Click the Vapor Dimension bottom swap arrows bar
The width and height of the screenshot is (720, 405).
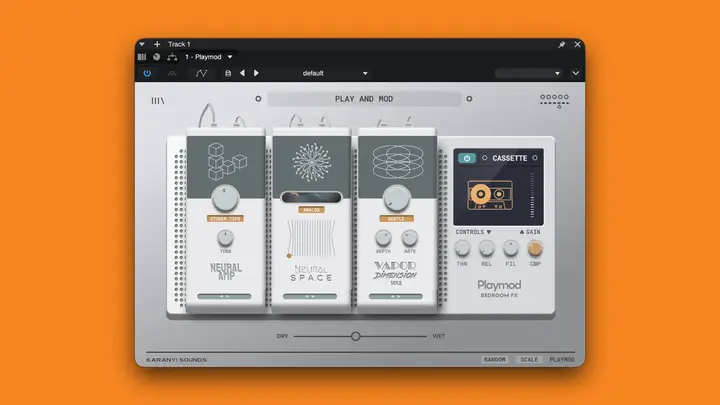pos(395,296)
